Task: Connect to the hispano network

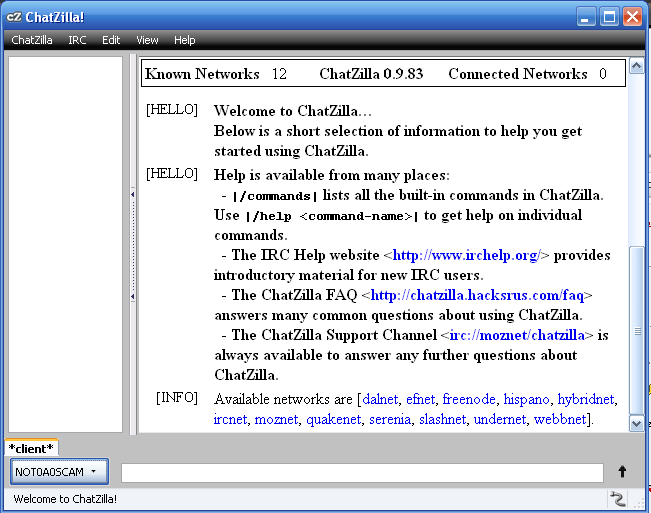Action: click(526, 399)
